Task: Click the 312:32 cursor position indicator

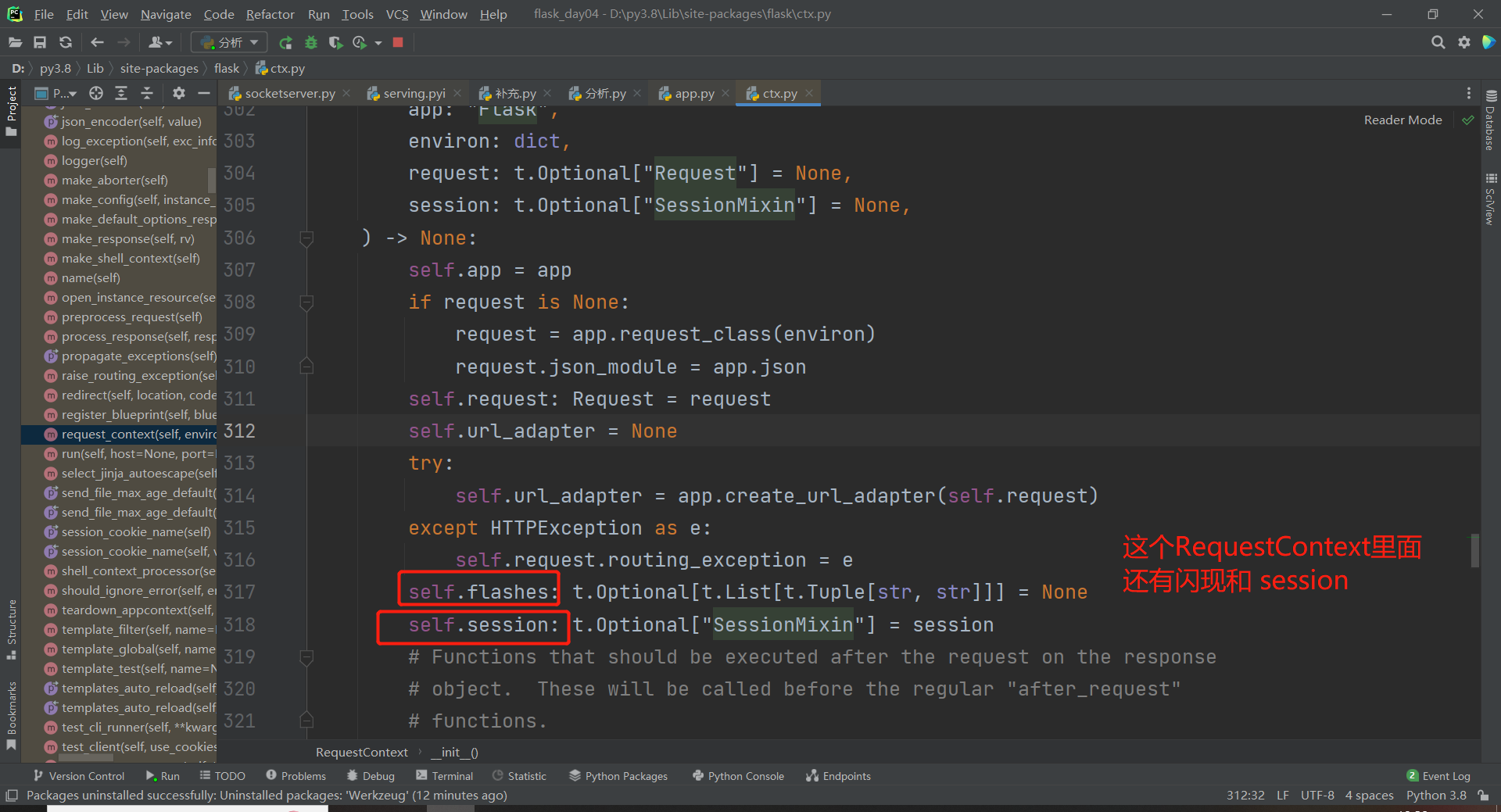Action: pos(1245,796)
